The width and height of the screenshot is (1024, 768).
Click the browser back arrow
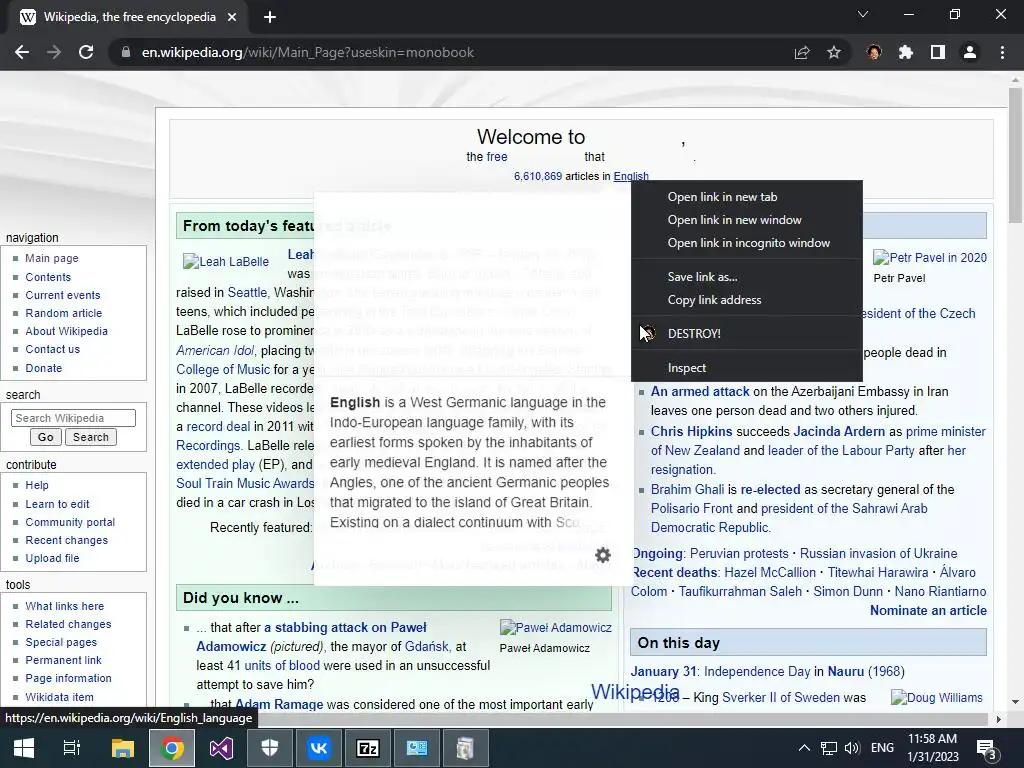(x=22, y=52)
